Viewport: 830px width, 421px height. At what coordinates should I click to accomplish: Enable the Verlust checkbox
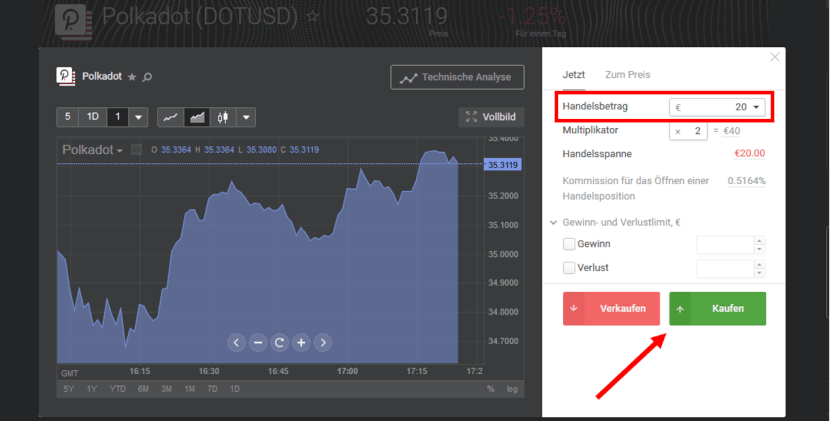coord(569,268)
